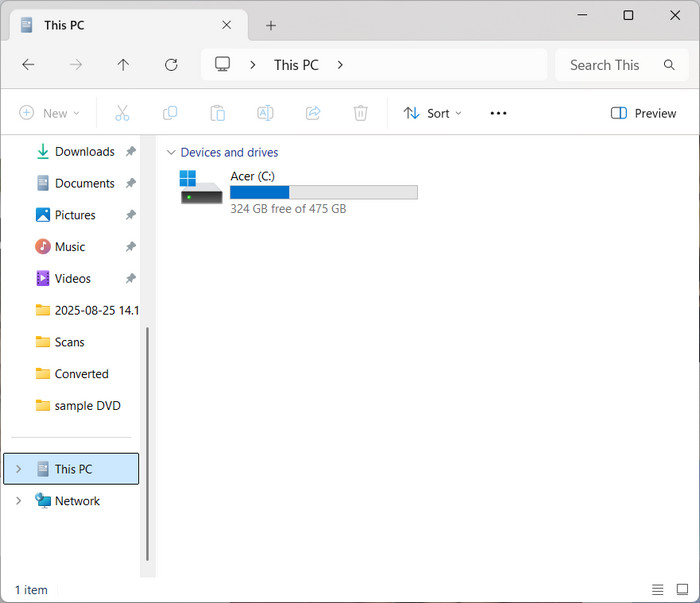Switch to large icons view in the status bar
The height and width of the screenshot is (603, 700).
(682, 590)
